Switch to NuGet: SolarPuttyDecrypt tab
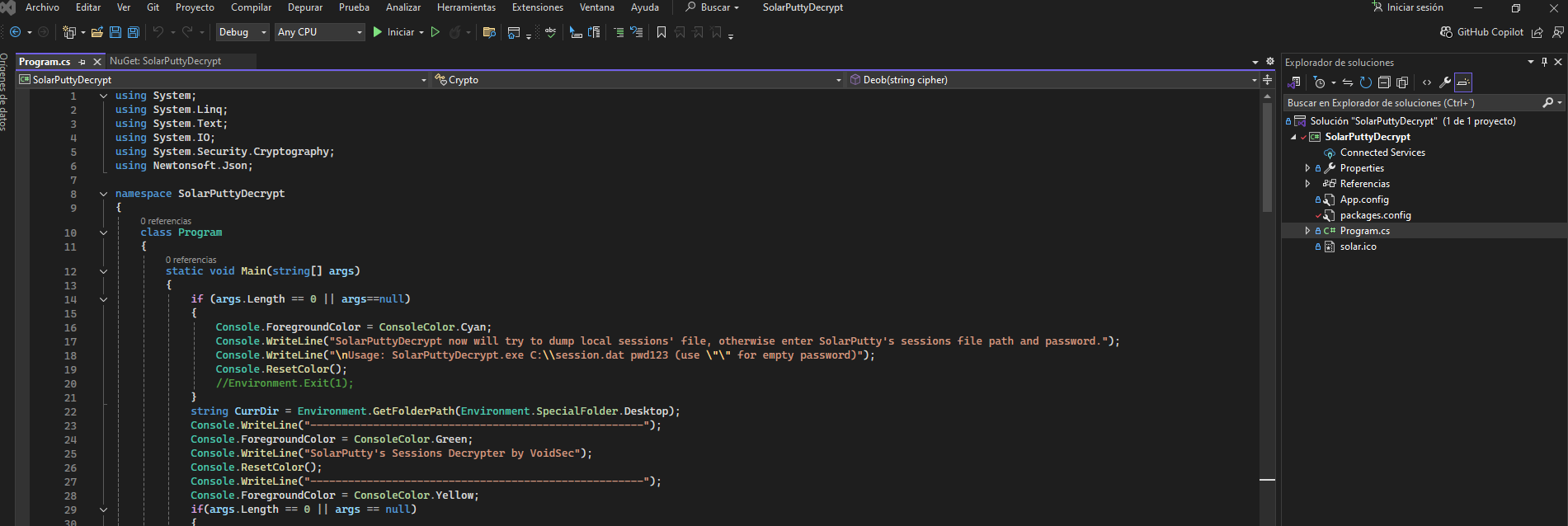This screenshot has width=1568, height=526. [x=166, y=61]
